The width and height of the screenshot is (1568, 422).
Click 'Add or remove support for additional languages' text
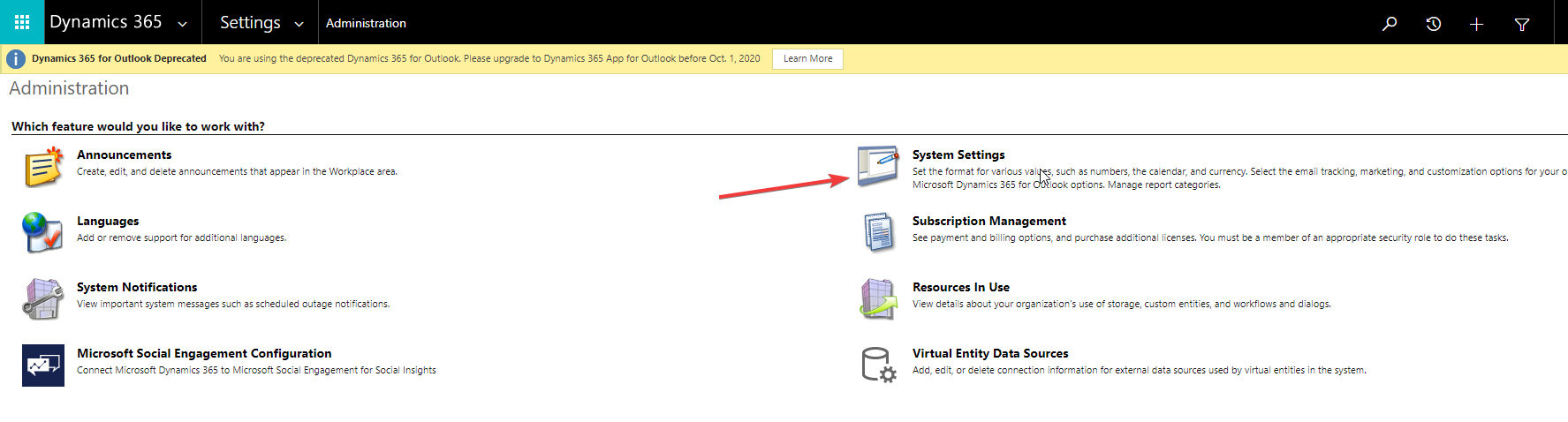click(181, 237)
